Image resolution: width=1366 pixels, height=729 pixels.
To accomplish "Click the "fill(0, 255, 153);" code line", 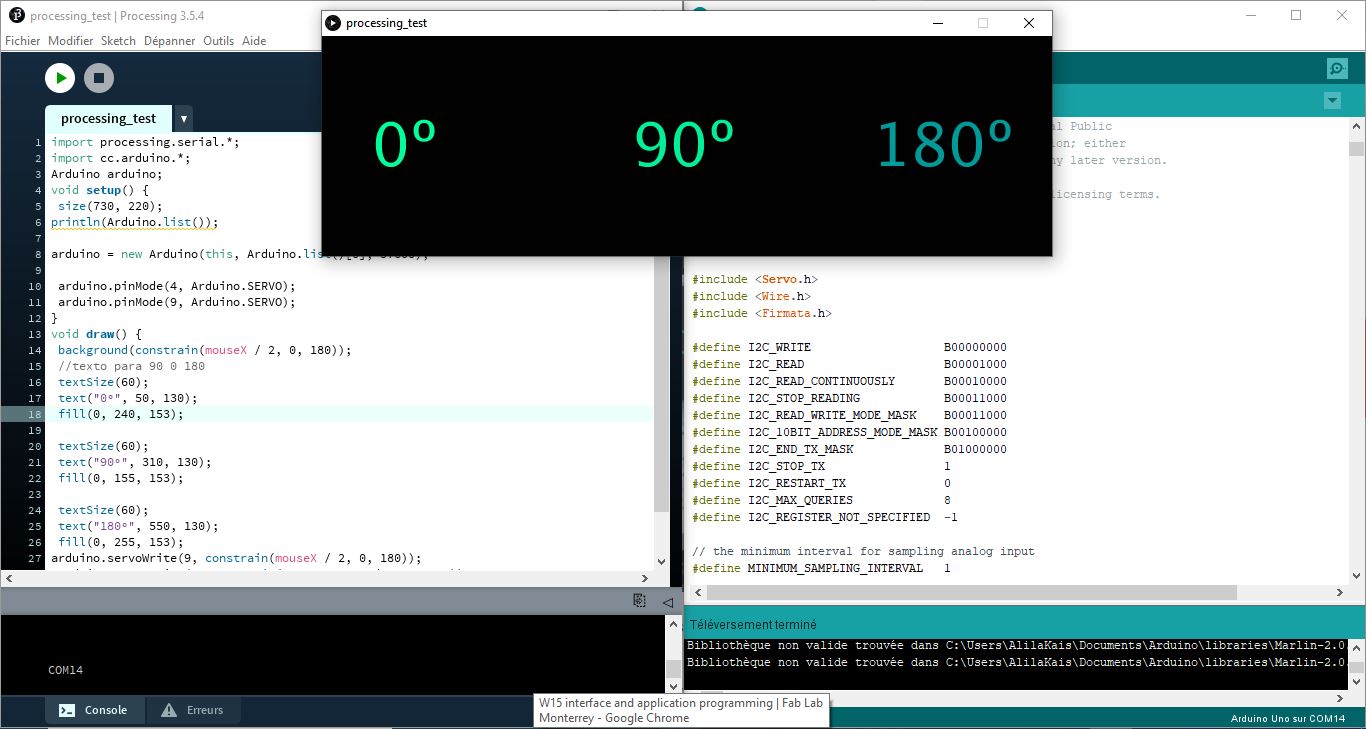I will tap(121, 542).
